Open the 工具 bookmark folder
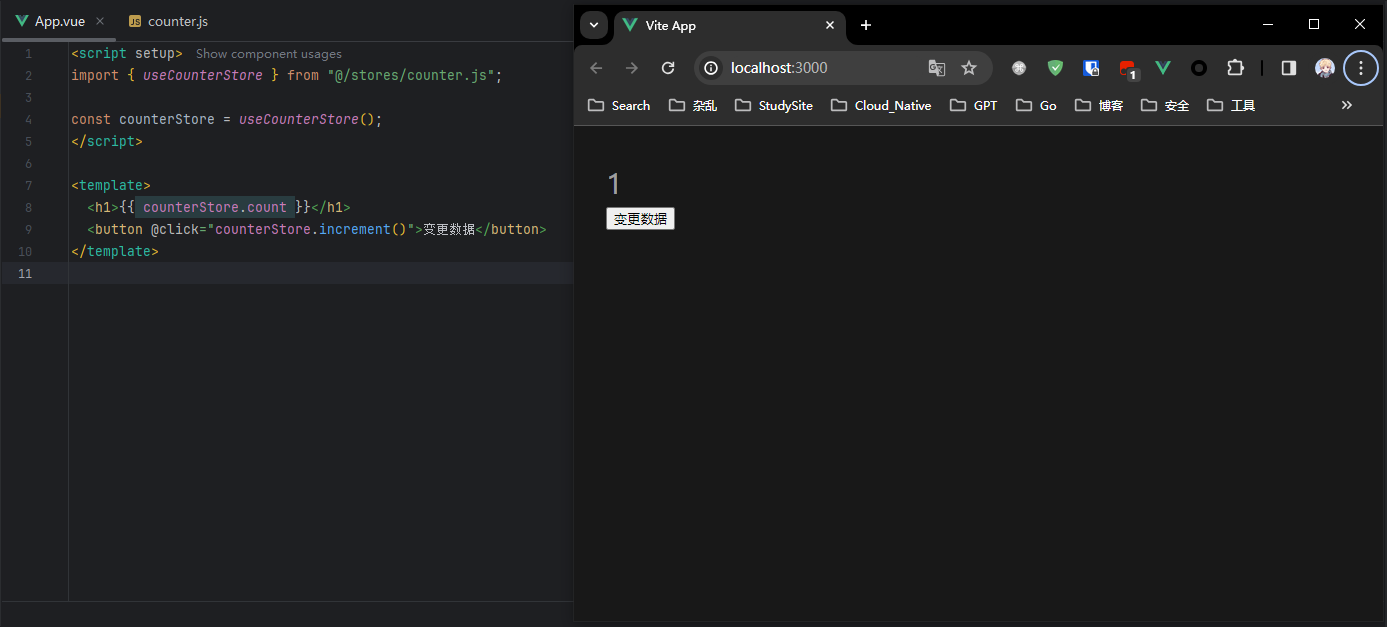 click(1231, 105)
